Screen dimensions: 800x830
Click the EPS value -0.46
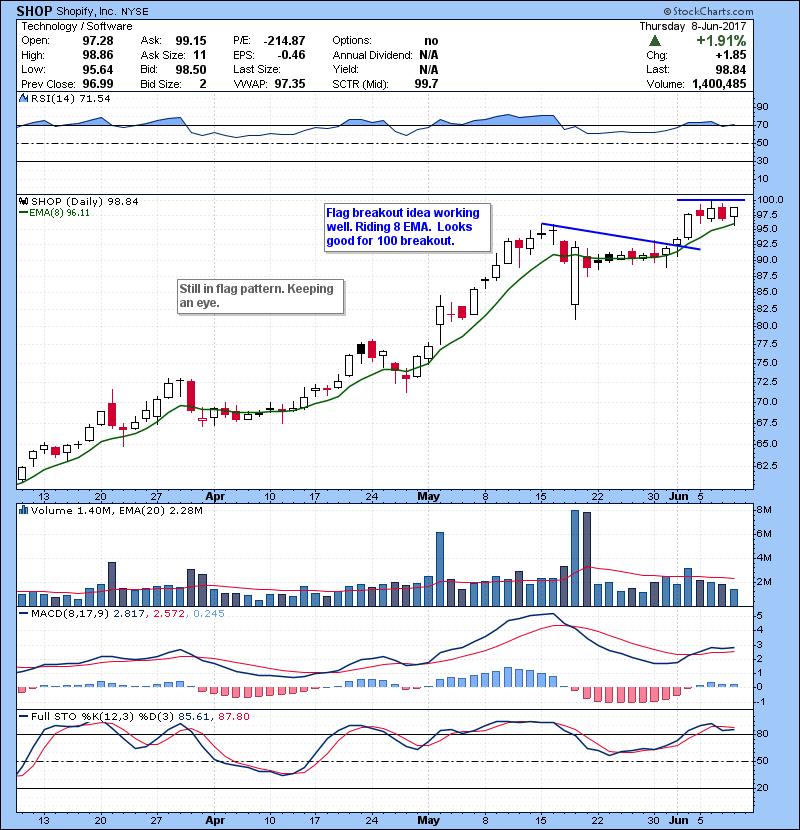291,55
